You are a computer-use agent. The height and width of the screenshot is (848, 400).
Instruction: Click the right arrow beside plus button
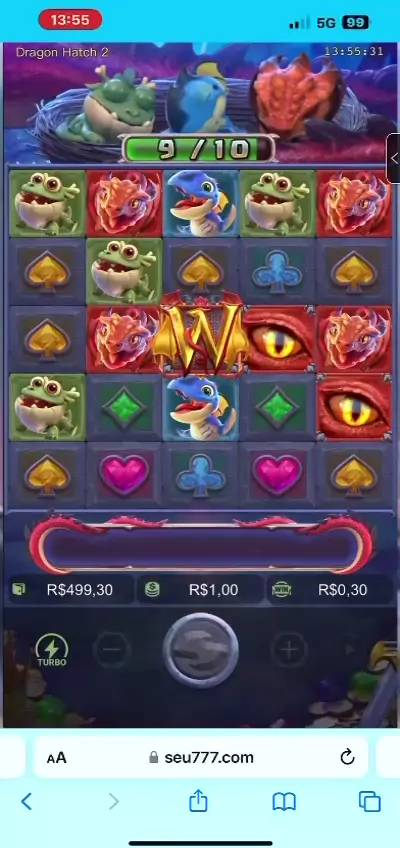pyautogui.click(x=349, y=649)
